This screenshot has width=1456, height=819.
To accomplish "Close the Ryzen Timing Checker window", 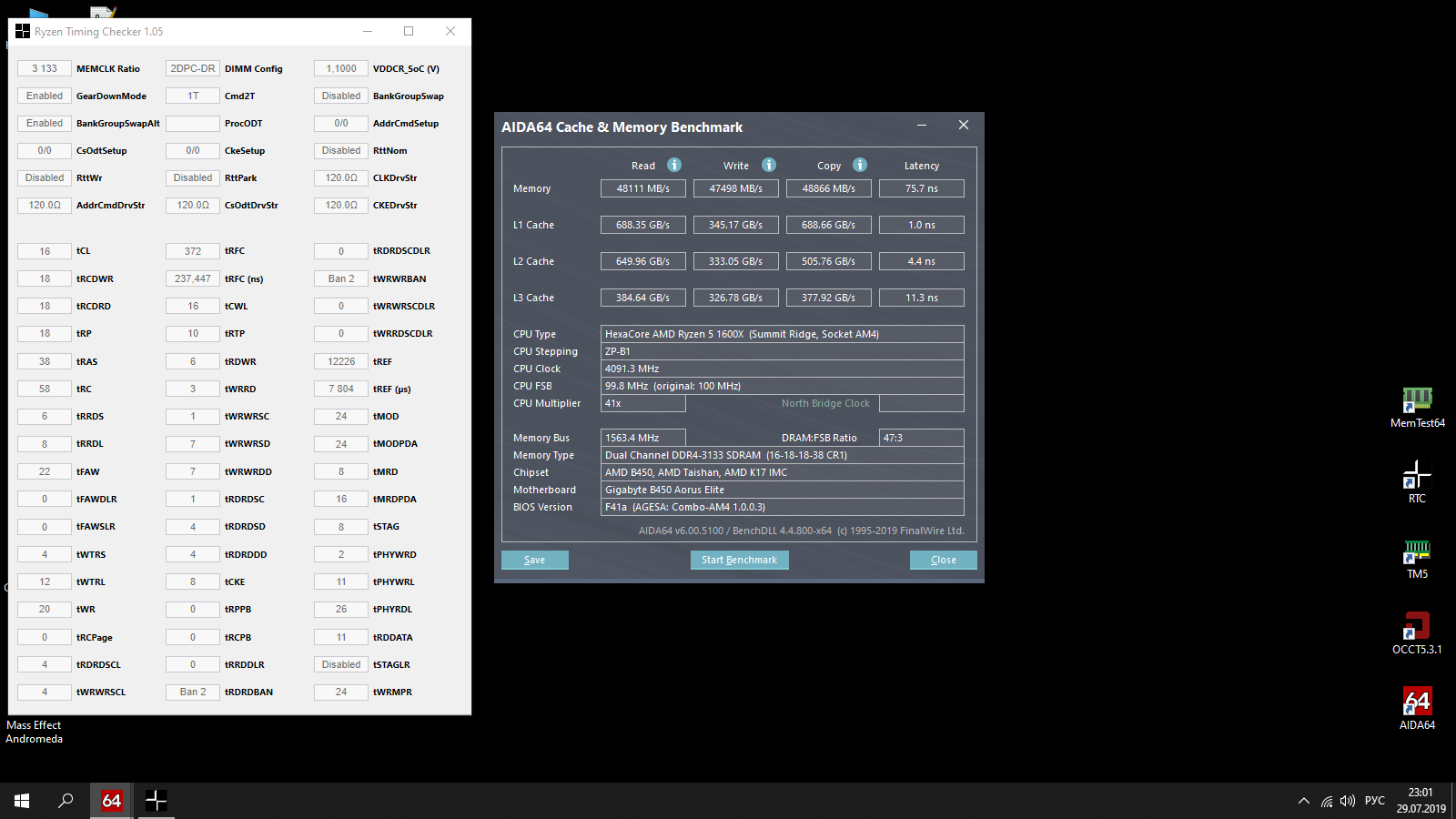I will tap(450, 31).
